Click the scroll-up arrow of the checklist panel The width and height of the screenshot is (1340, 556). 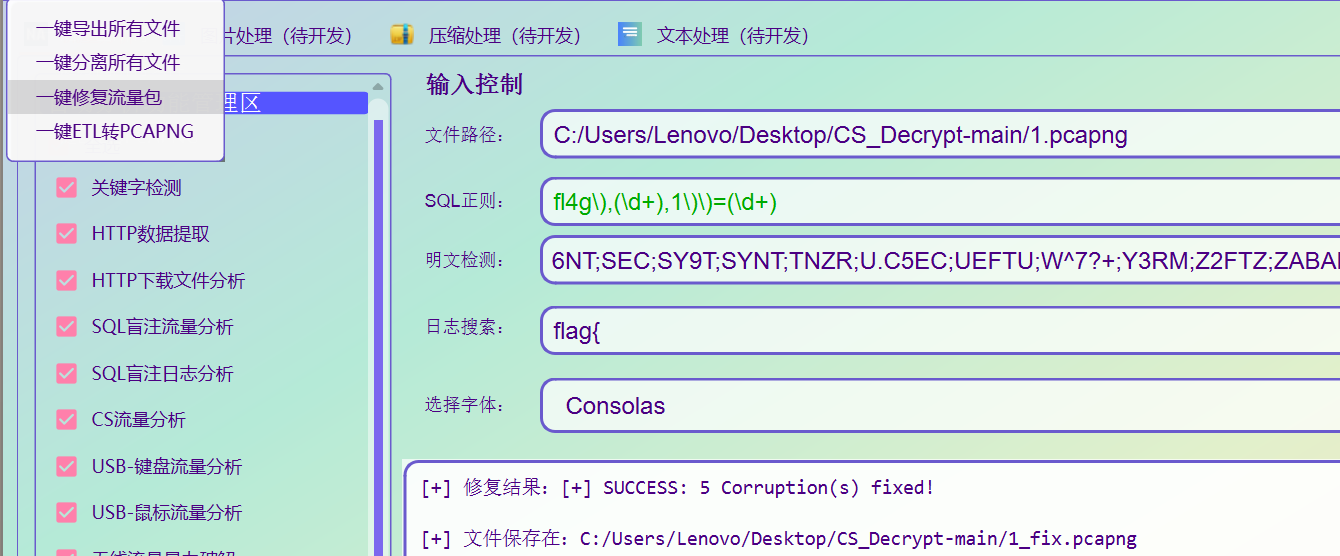(x=379, y=85)
